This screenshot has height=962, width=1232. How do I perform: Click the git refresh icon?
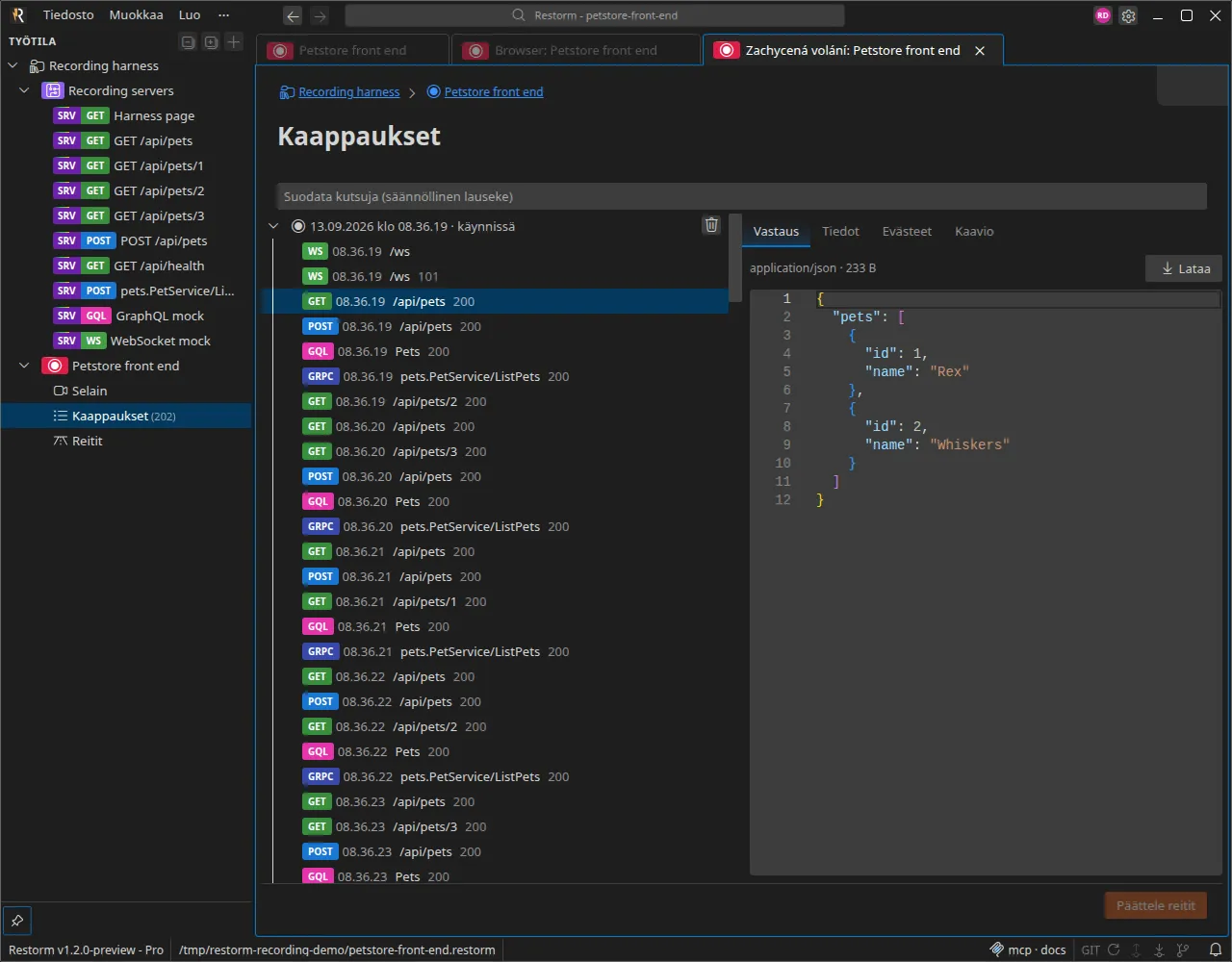[x=1115, y=949]
